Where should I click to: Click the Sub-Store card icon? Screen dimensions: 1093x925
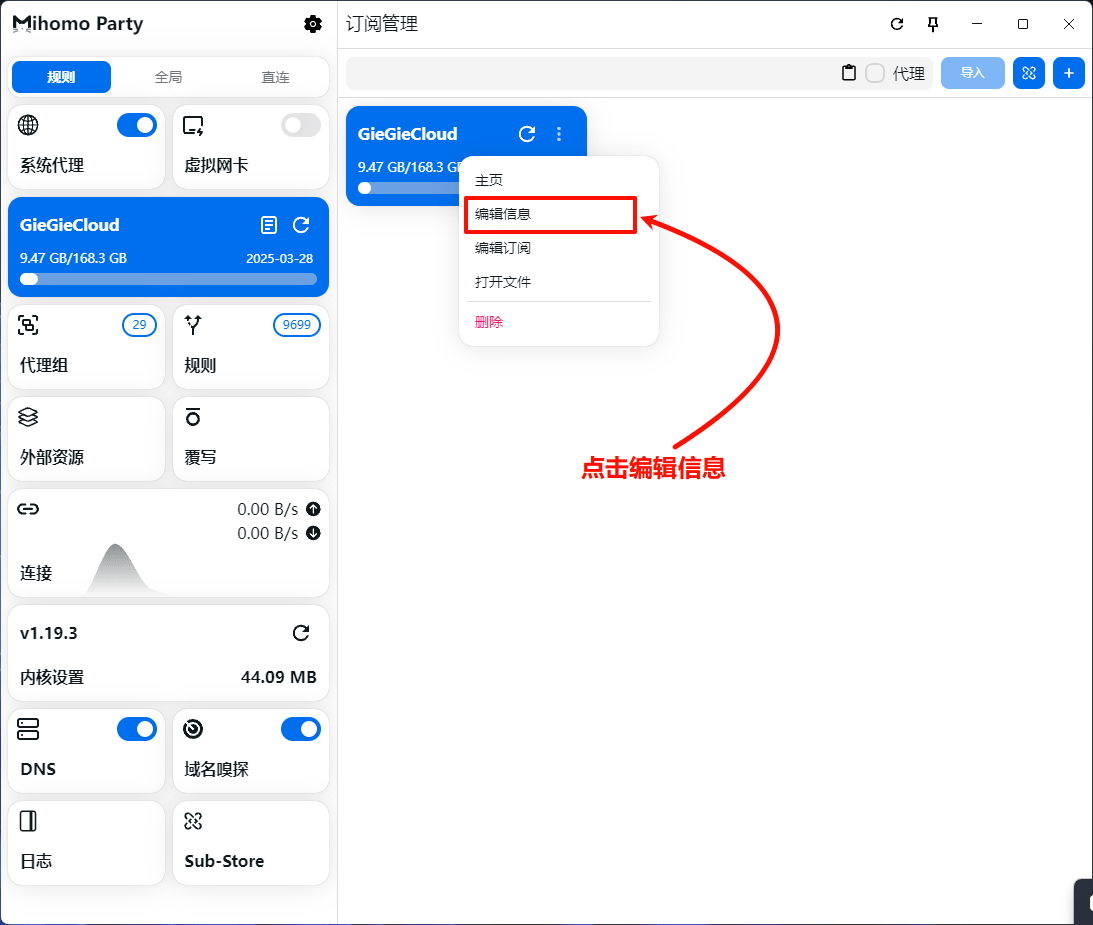(193, 821)
